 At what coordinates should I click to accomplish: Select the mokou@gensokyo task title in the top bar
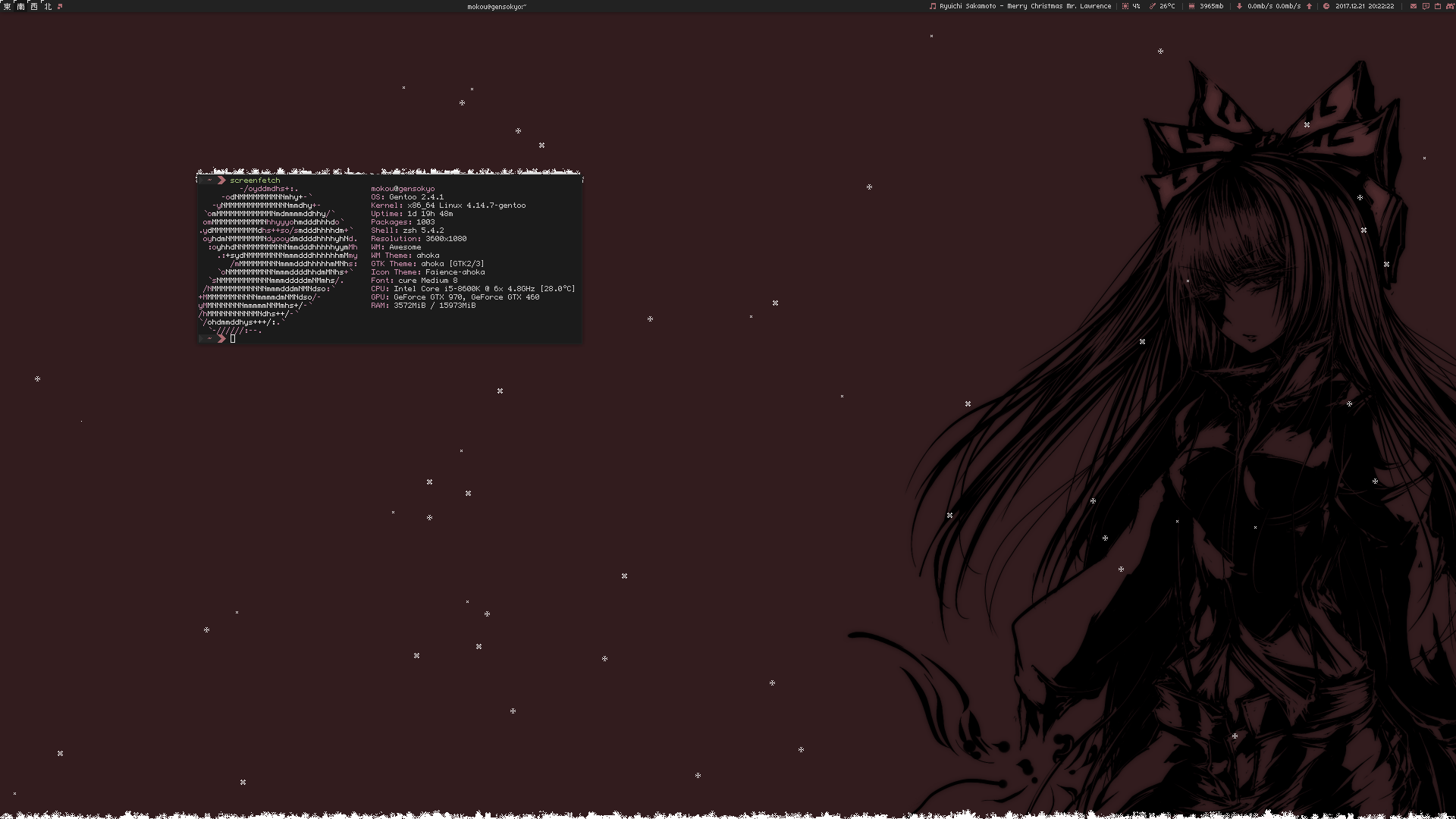point(497,6)
